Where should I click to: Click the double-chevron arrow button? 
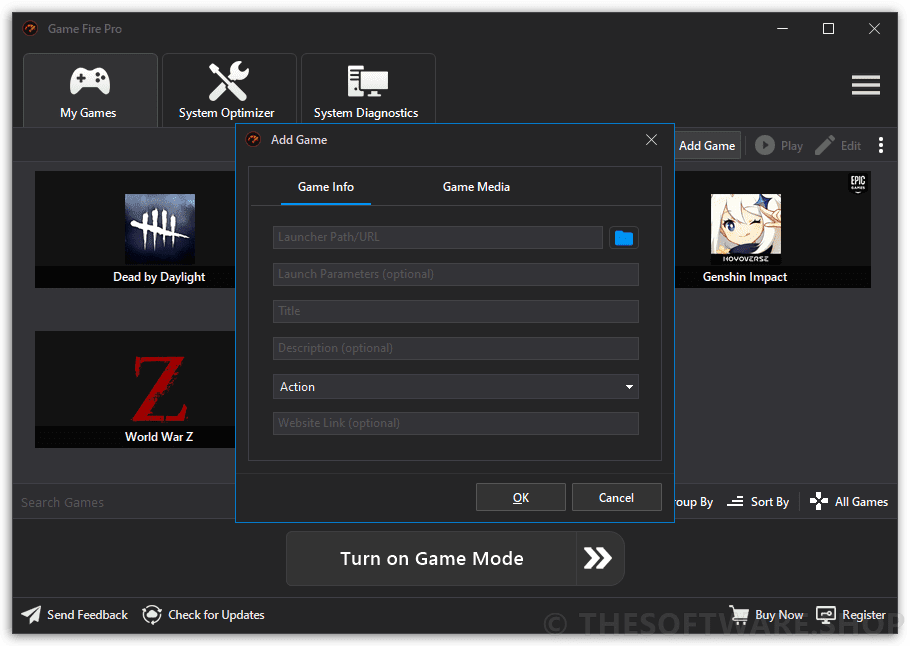[600, 558]
